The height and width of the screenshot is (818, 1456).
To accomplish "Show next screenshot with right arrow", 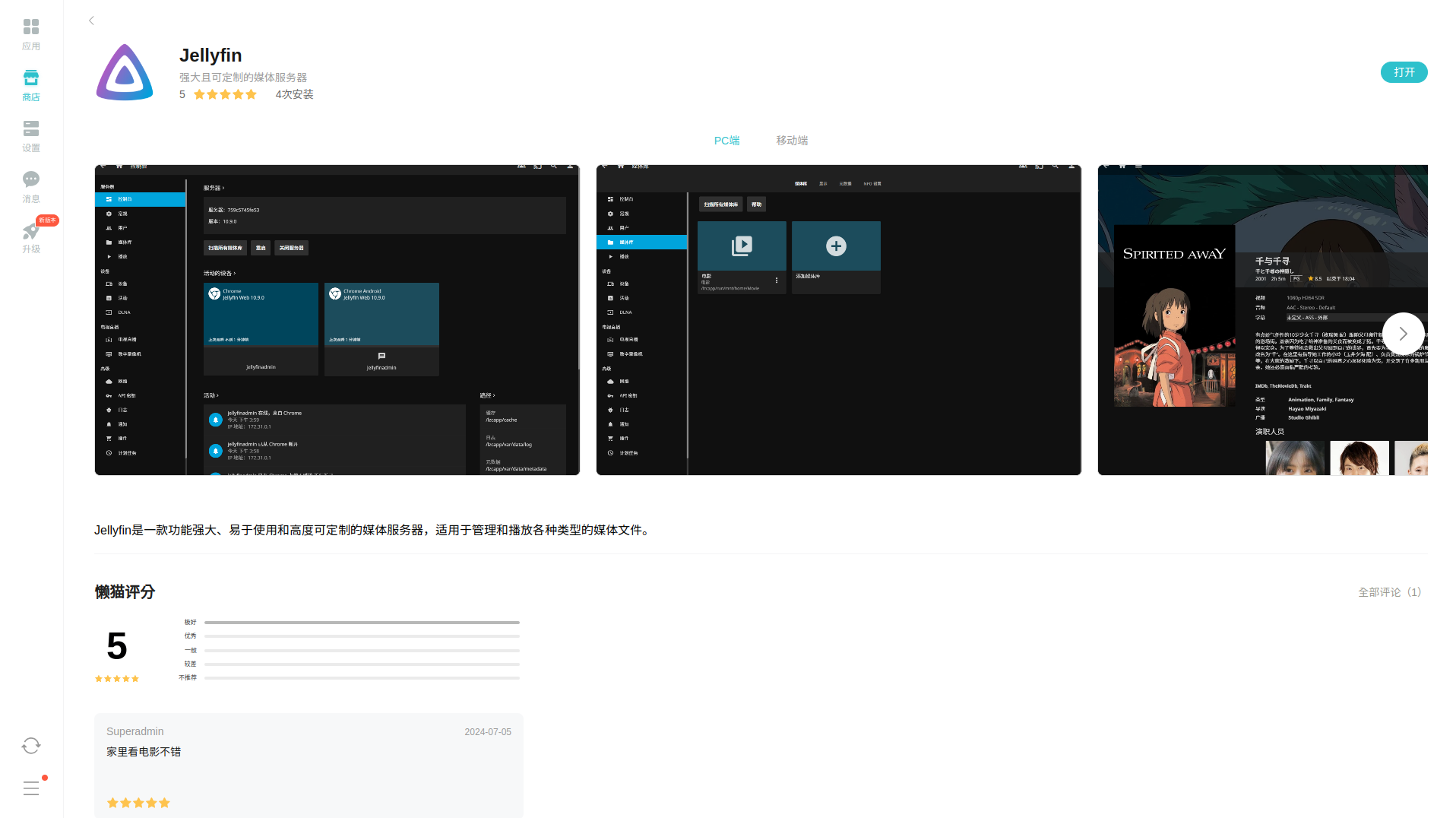I will pyautogui.click(x=1403, y=334).
